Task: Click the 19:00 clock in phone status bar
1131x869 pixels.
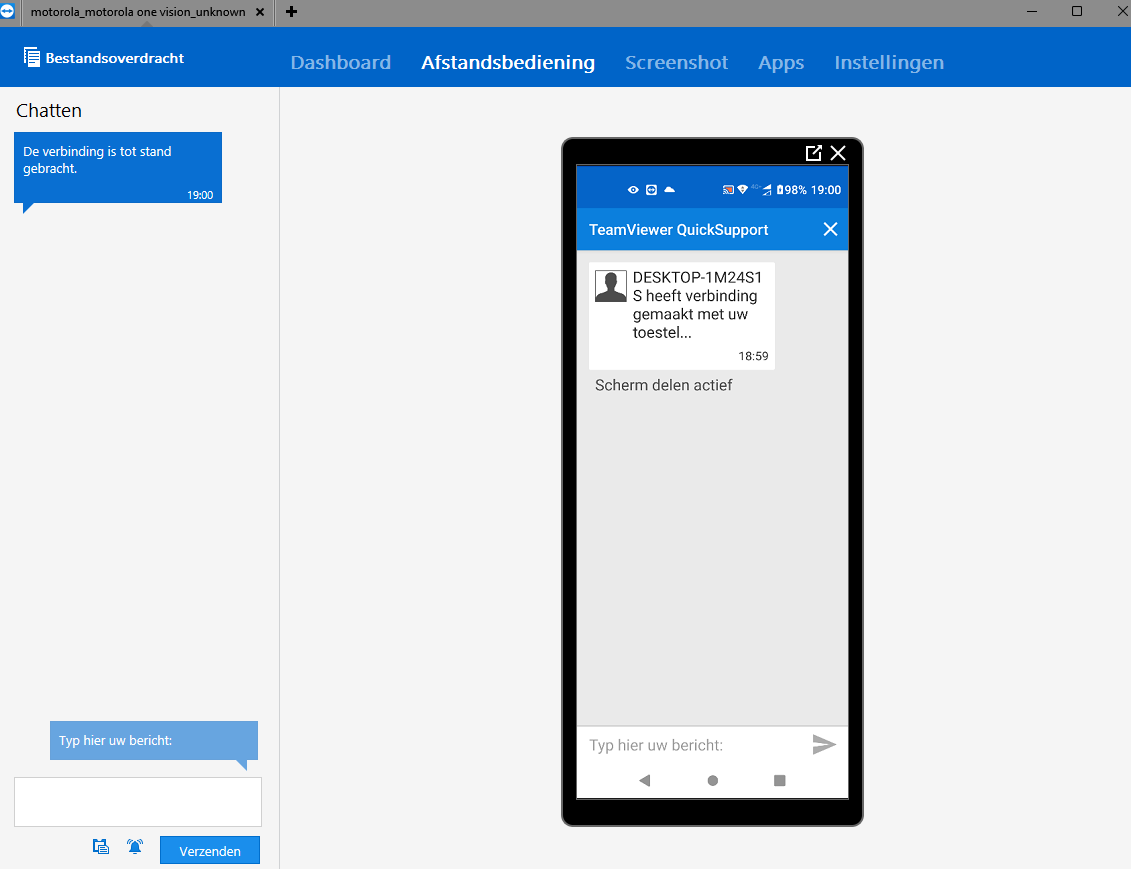Action: point(826,190)
